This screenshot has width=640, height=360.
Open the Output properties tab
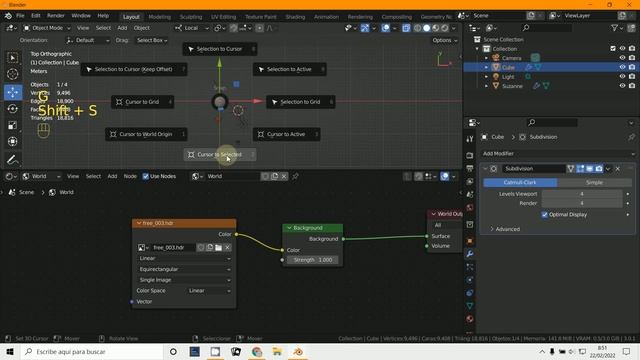(x=470, y=168)
